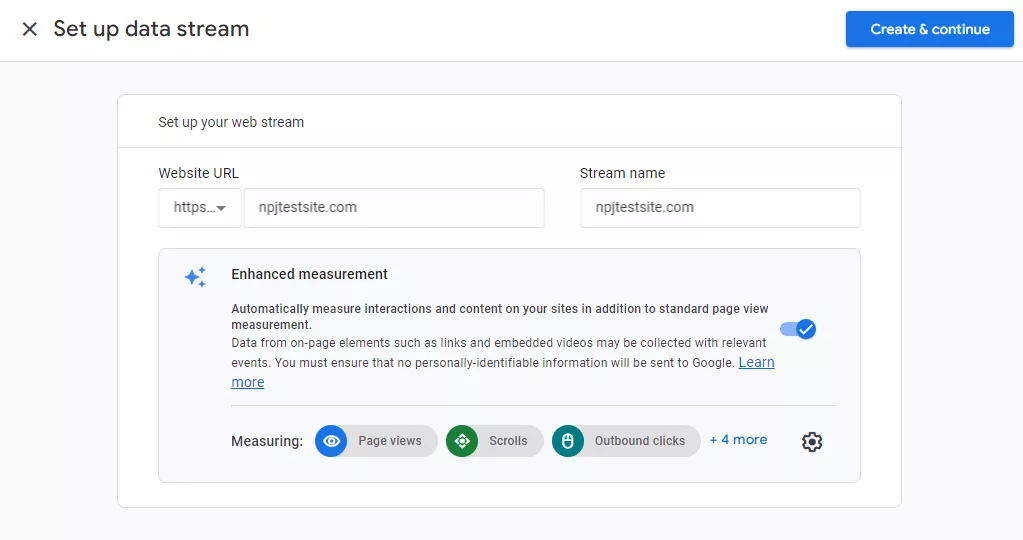Image resolution: width=1023 pixels, height=540 pixels.
Task: Close the Set up data stream panel
Action: pos(29,29)
